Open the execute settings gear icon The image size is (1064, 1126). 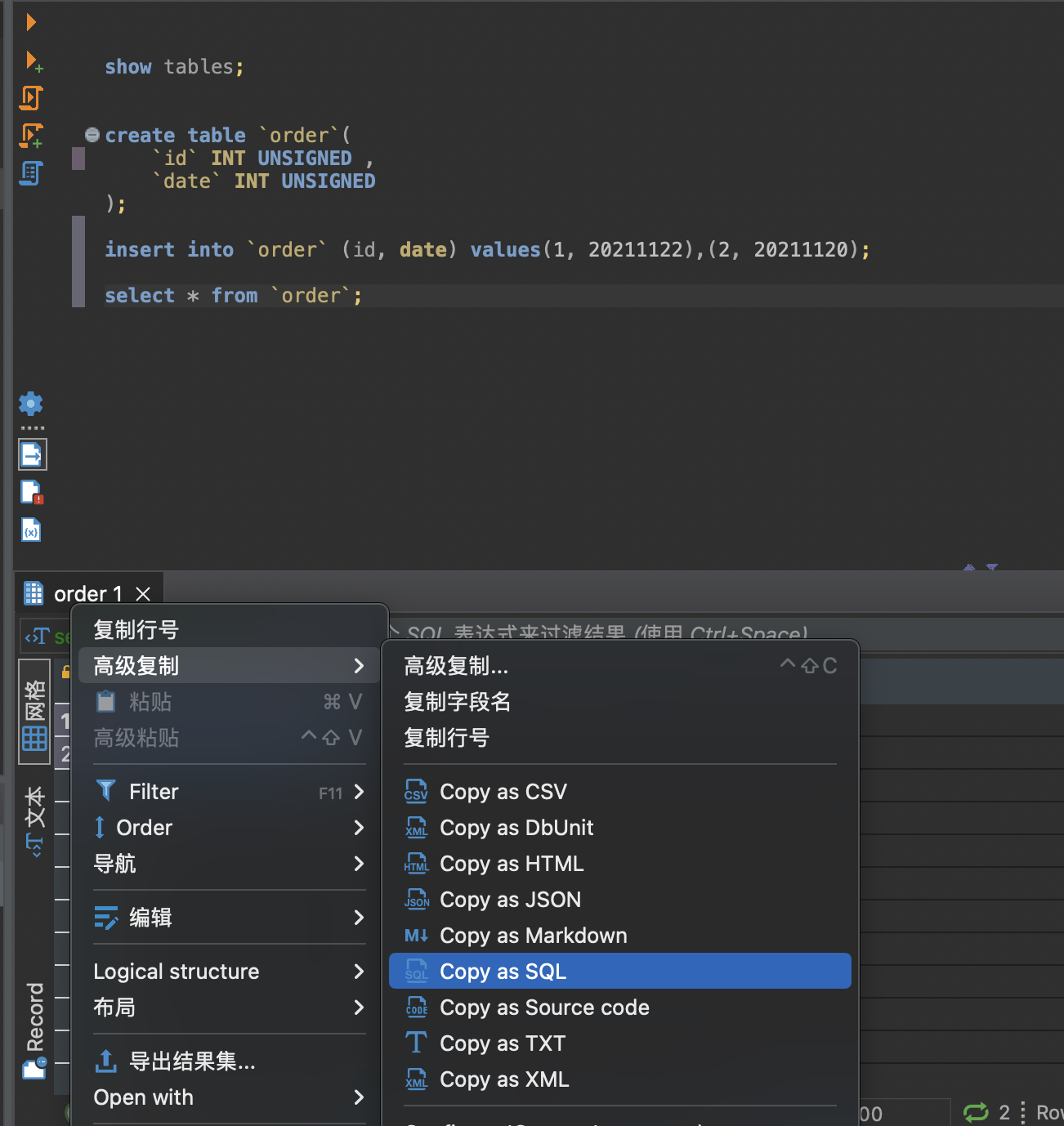[x=30, y=404]
